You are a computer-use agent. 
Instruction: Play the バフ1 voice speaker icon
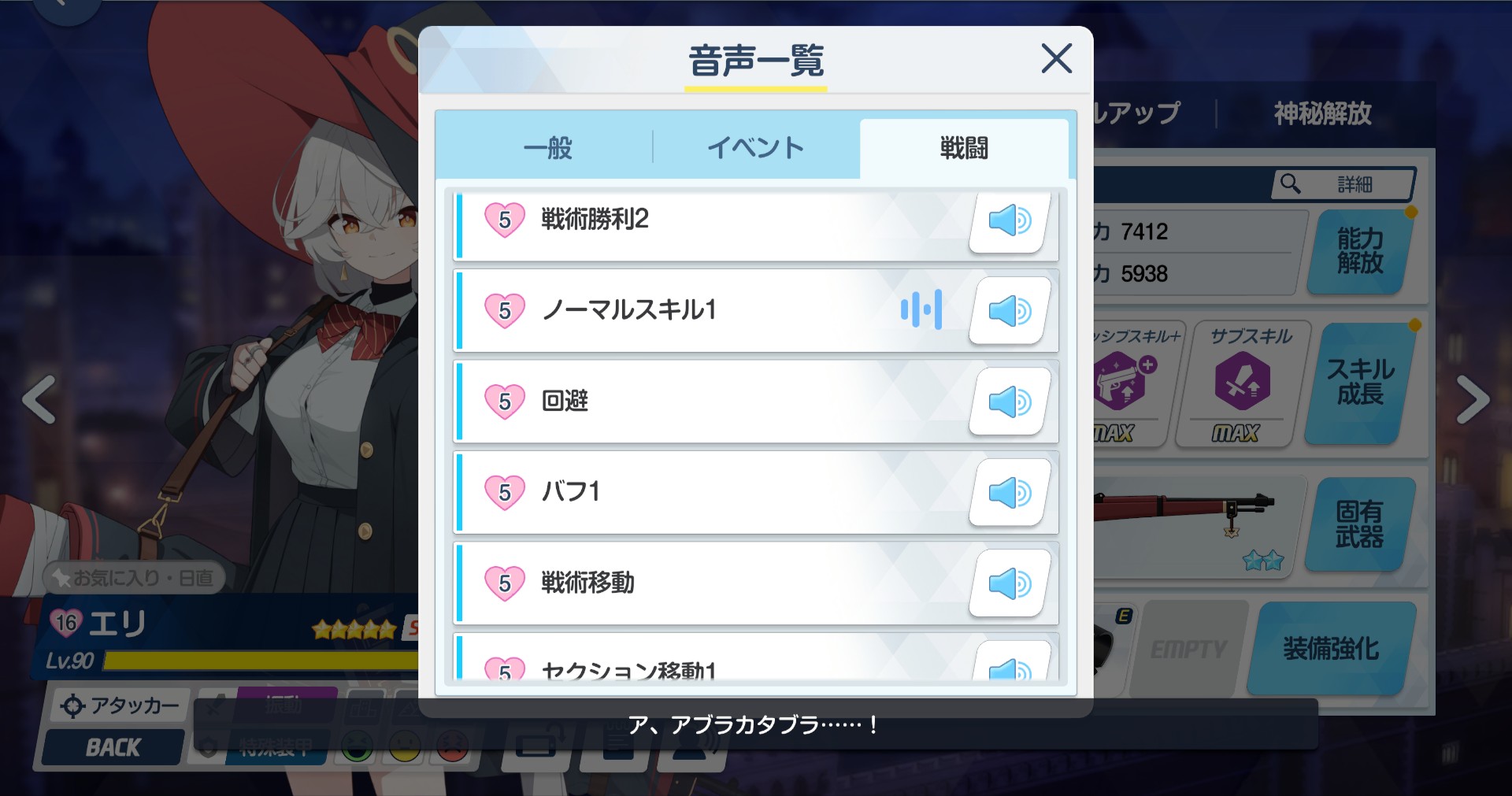click(1010, 493)
